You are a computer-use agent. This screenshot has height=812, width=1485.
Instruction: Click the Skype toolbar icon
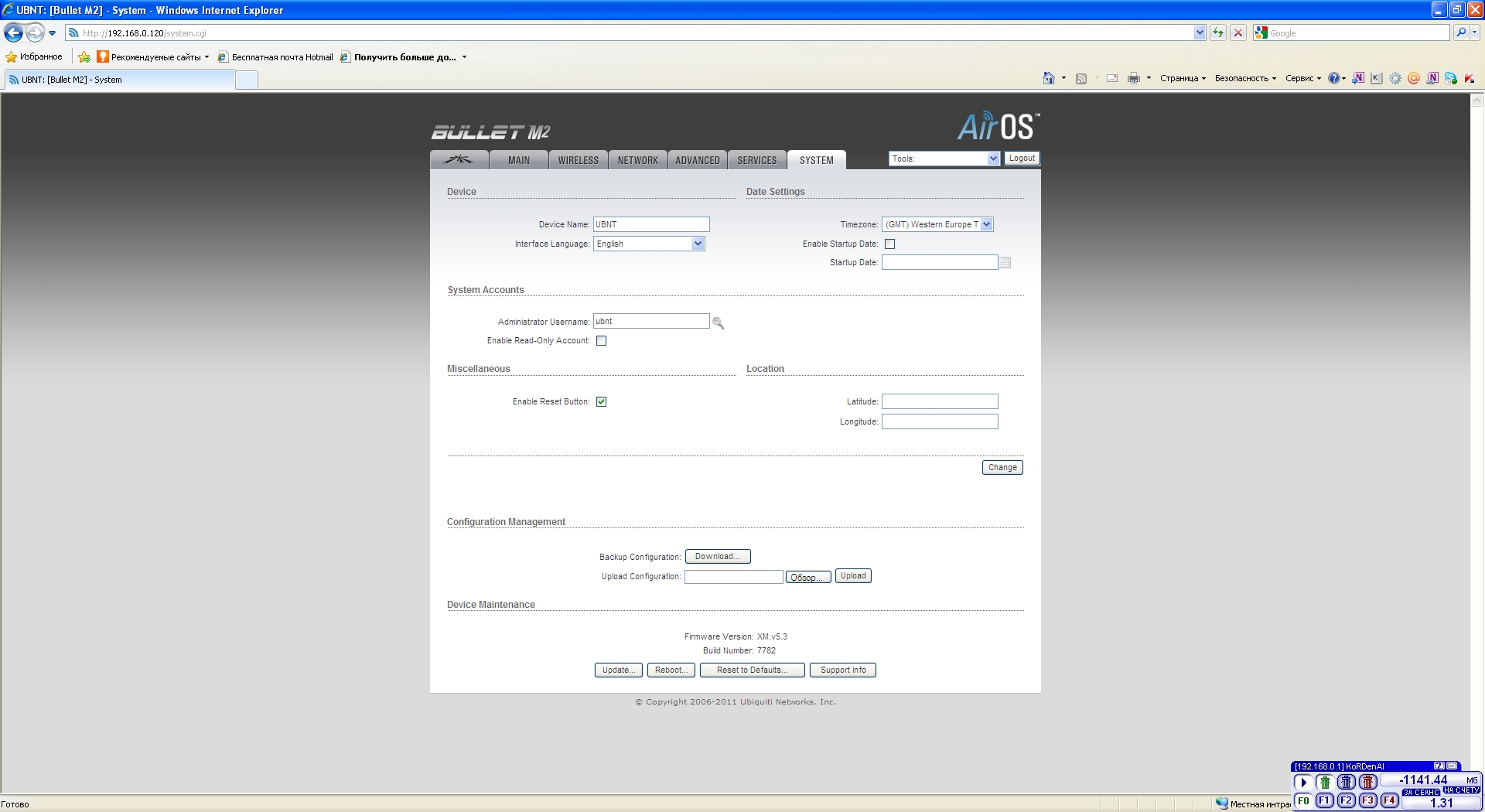pos(1451,78)
